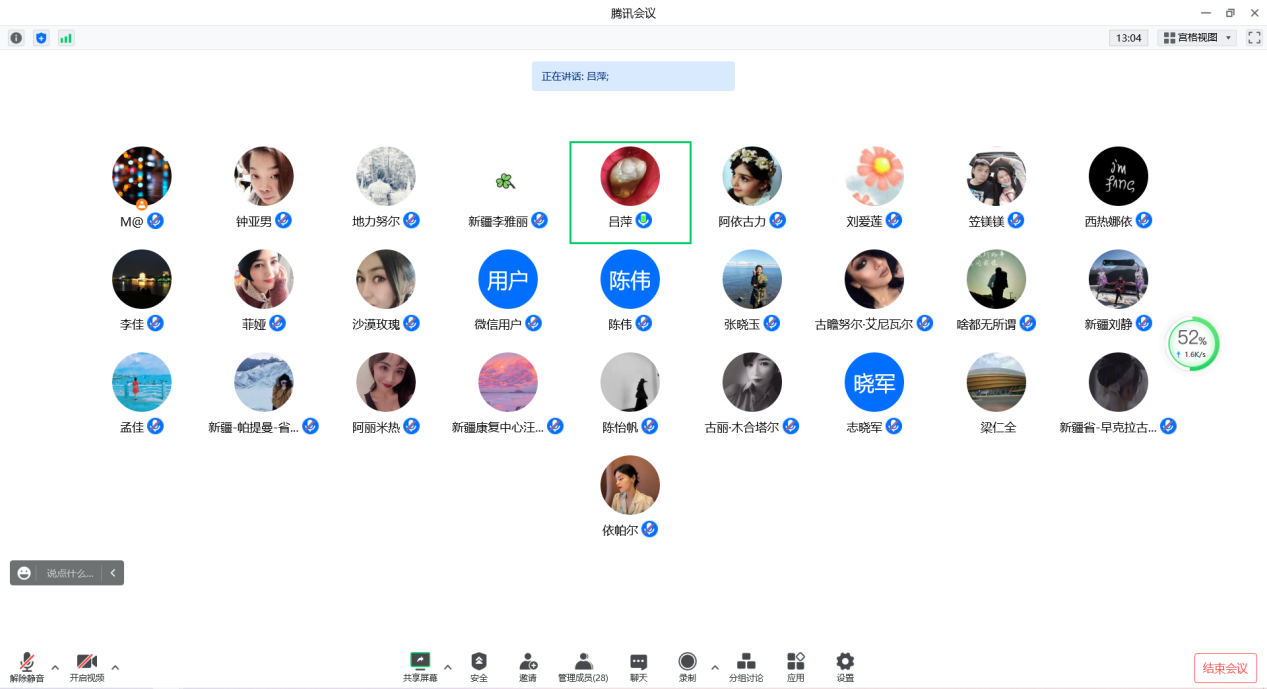The width and height of the screenshot is (1267, 689).
Task: Expand video options arrow beside 开启视频
Action: point(115,667)
